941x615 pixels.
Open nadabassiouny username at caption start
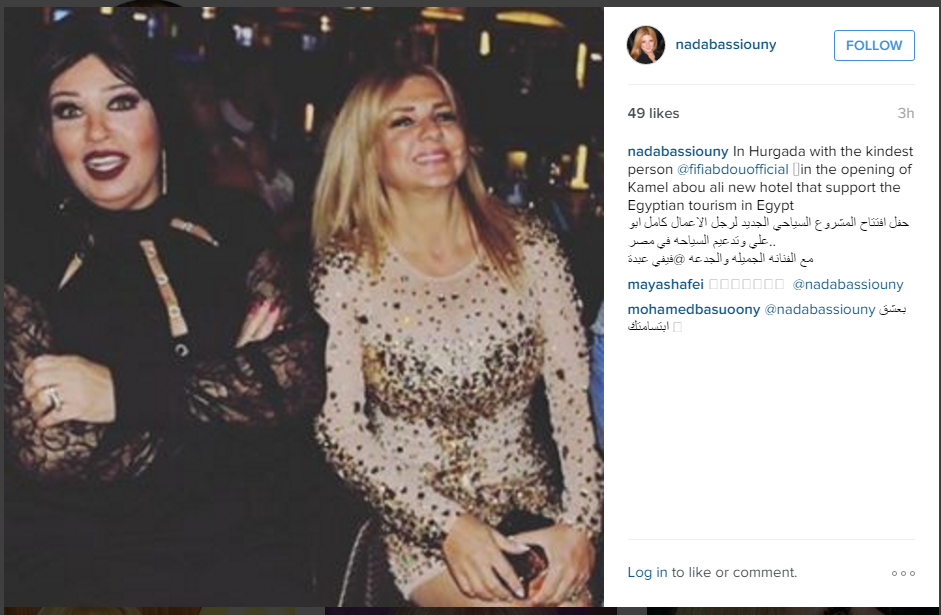click(678, 151)
